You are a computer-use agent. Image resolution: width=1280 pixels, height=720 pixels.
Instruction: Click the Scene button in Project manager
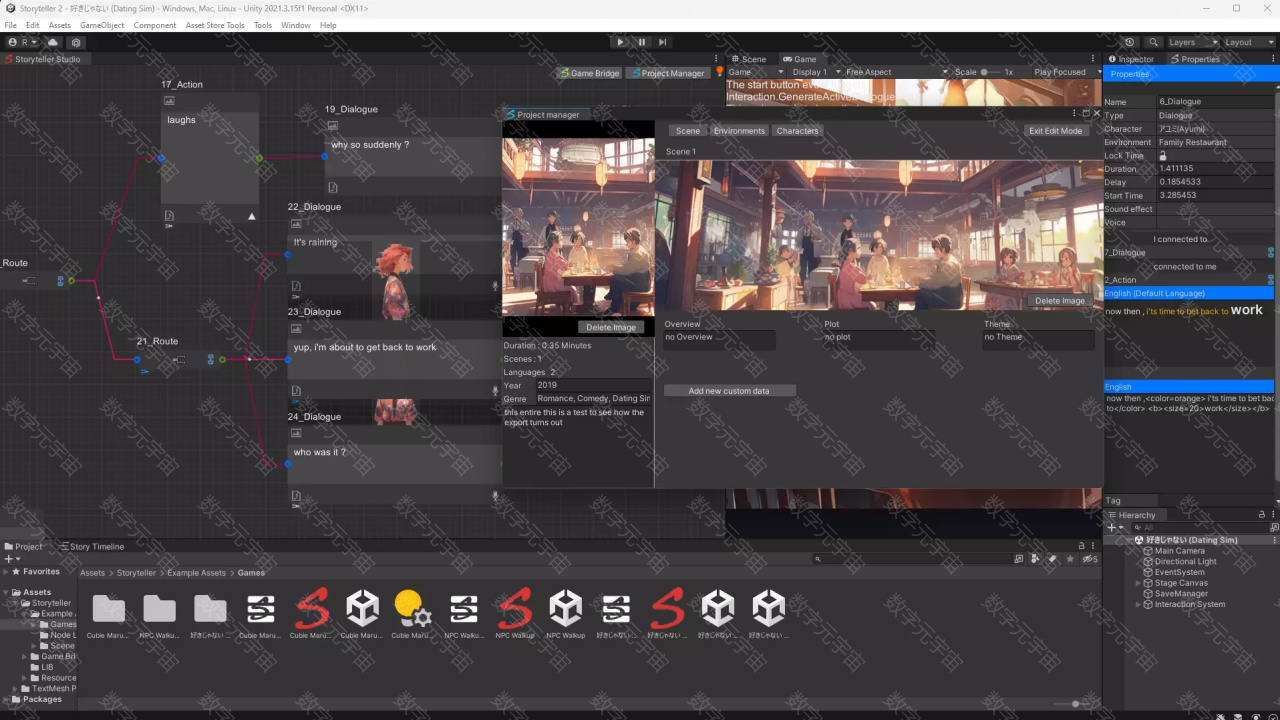pos(687,131)
